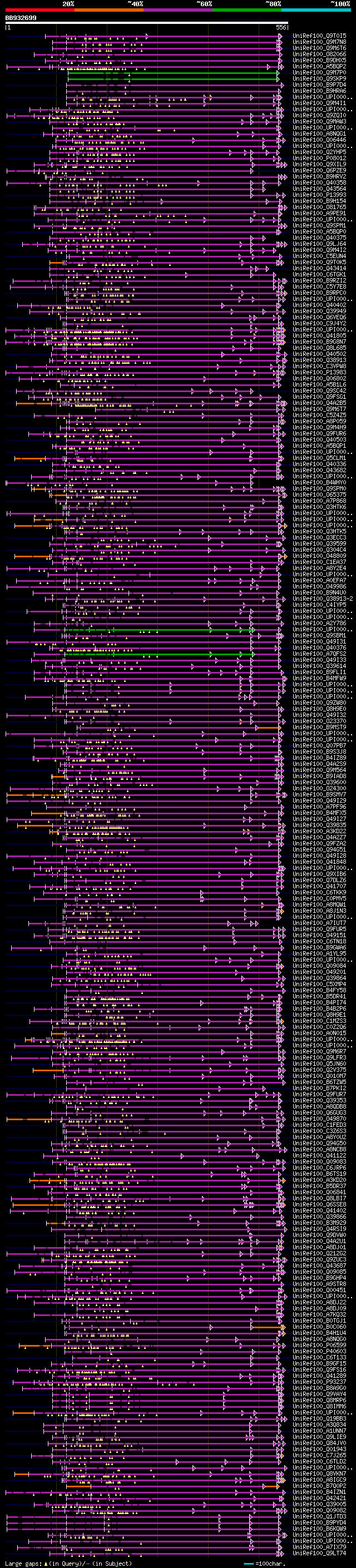Select subject label UniRef100_Q40358
The height and width of the screenshot is (1568, 356).
[319, 182]
